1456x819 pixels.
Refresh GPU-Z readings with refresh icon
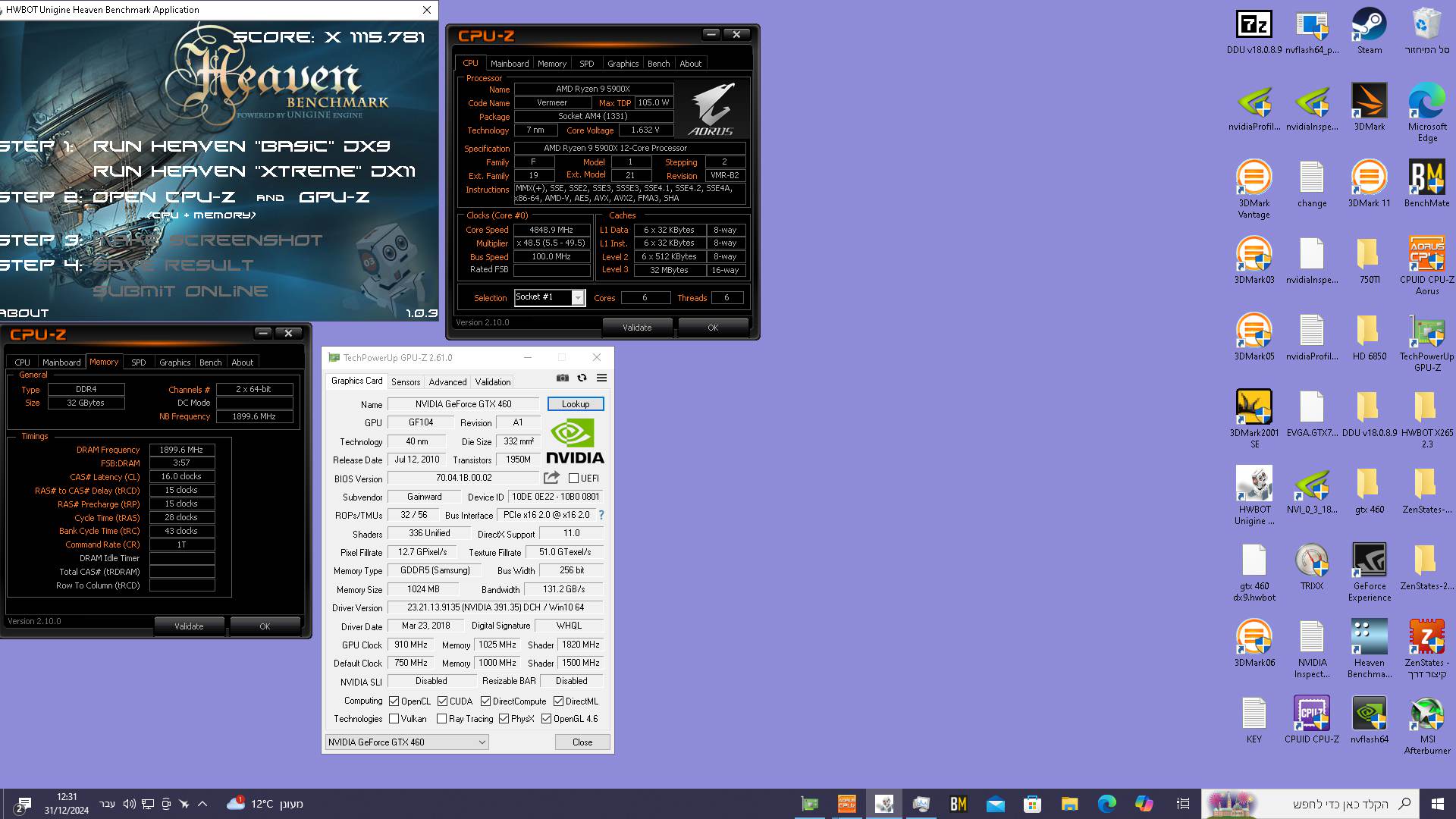(582, 378)
